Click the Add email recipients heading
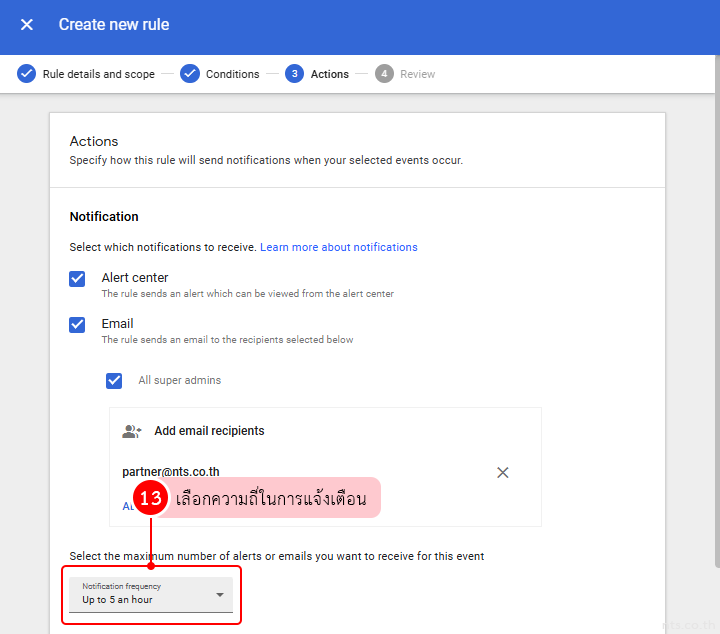720x634 pixels. click(x=209, y=431)
